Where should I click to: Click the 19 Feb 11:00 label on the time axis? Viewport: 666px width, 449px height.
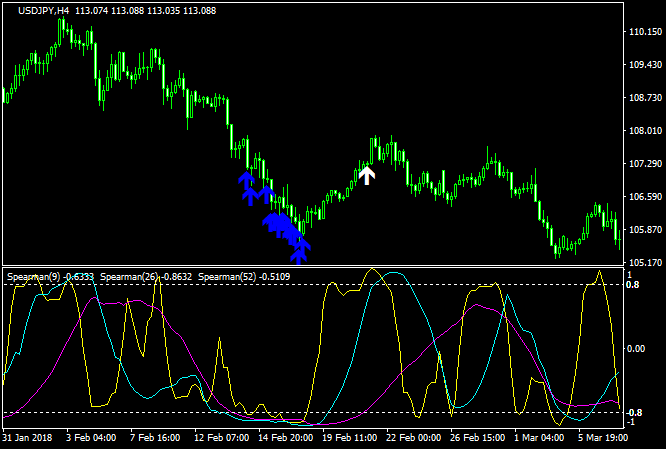click(350, 438)
